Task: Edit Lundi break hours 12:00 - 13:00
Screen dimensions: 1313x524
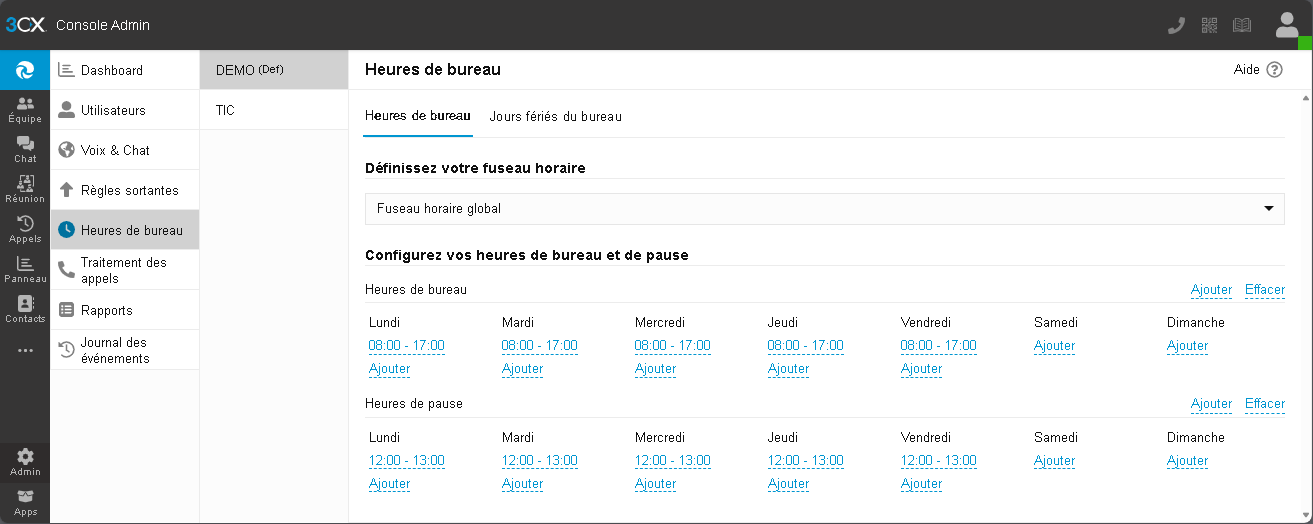Action: click(x=407, y=461)
